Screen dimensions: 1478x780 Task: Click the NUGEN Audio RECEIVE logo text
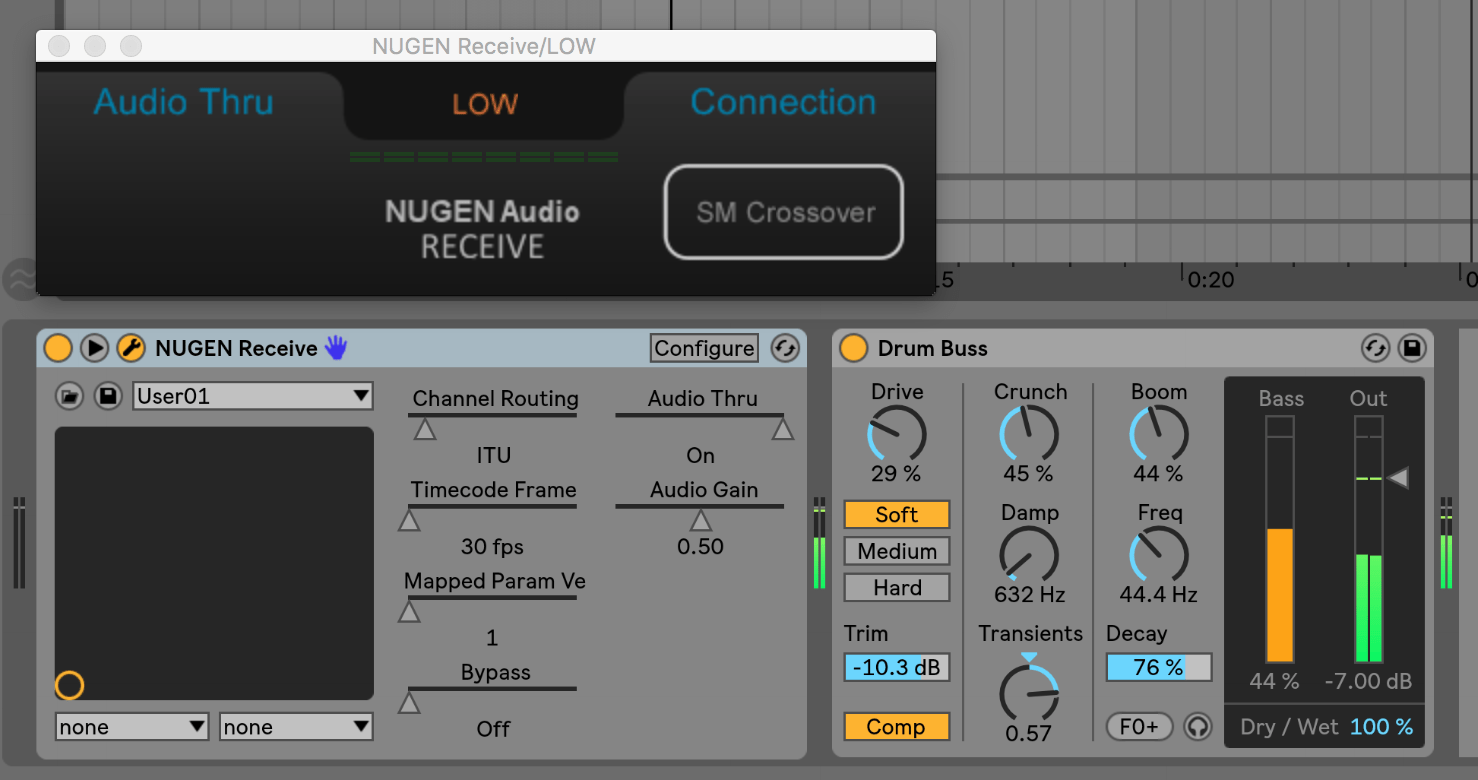pos(482,229)
